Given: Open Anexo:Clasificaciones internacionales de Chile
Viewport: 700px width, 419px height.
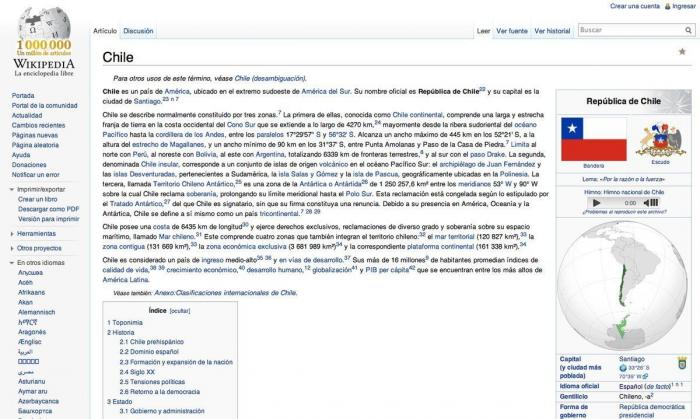Looking at the screenshot, I should (x=225, y=293).
